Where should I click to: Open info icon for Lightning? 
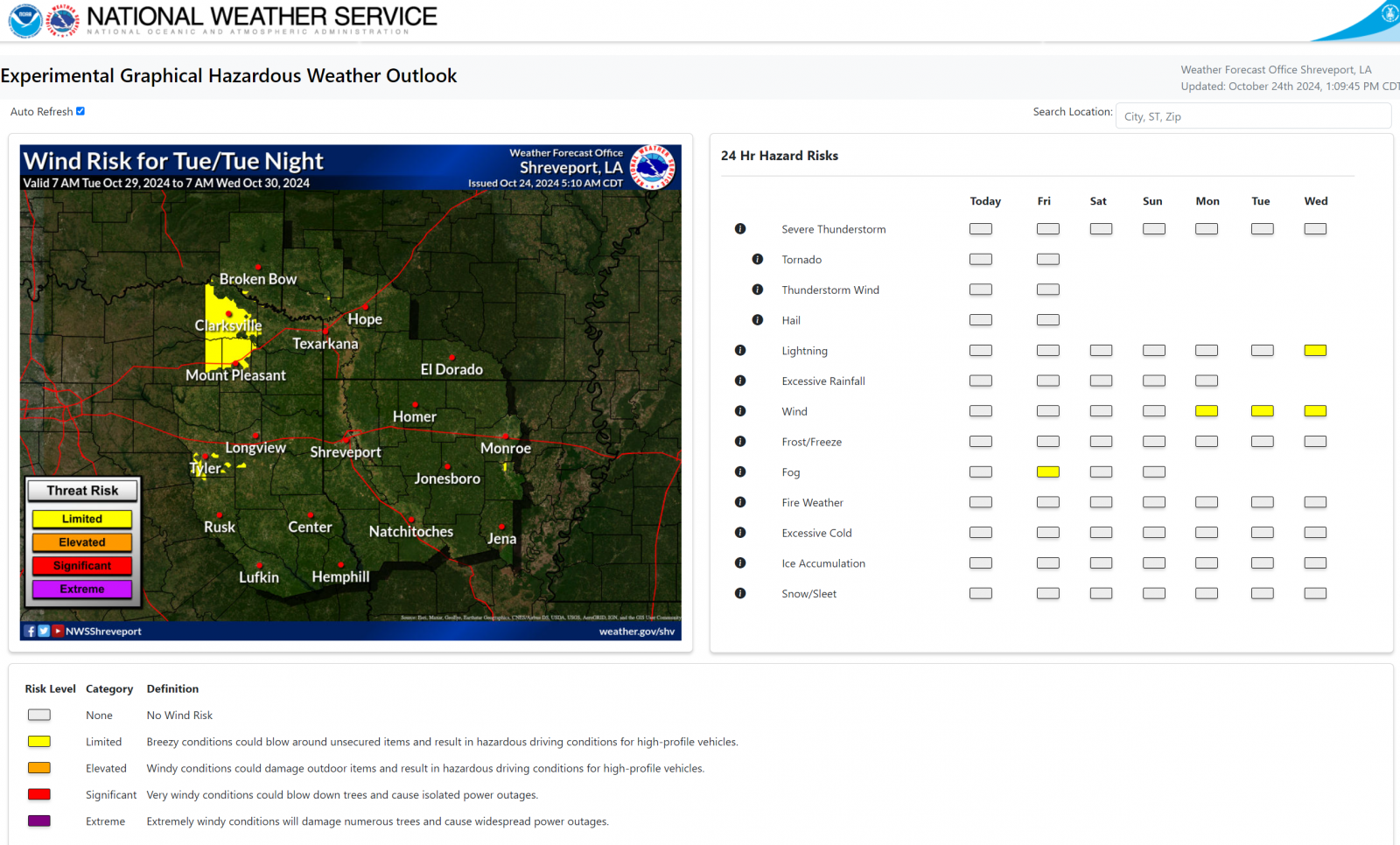(x=740, y=350)
